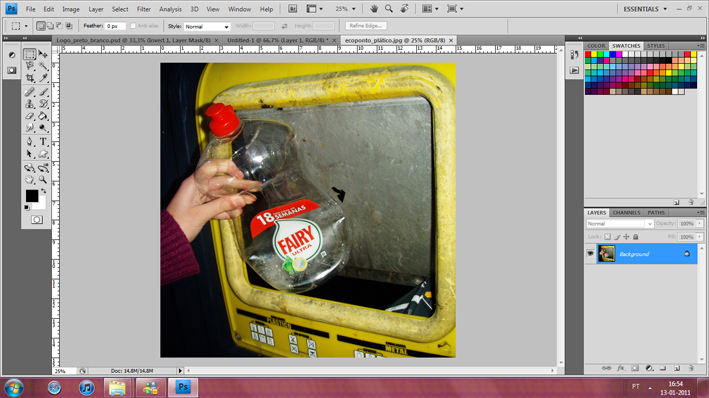Image resolution: width=709 pixels, height=398 pixels.
Task: Select the Crop tool
Action: 29,78
